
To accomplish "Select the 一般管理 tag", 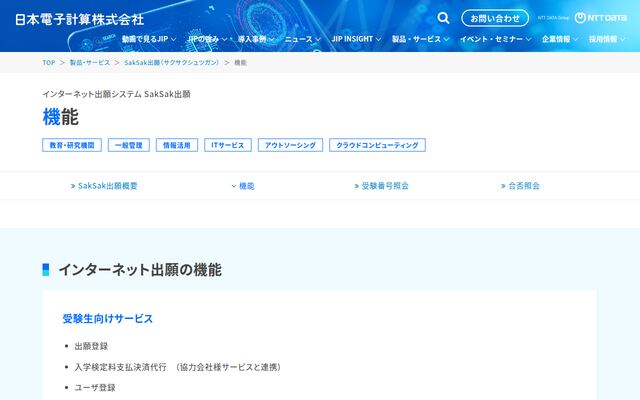I will tap(129, 145).
